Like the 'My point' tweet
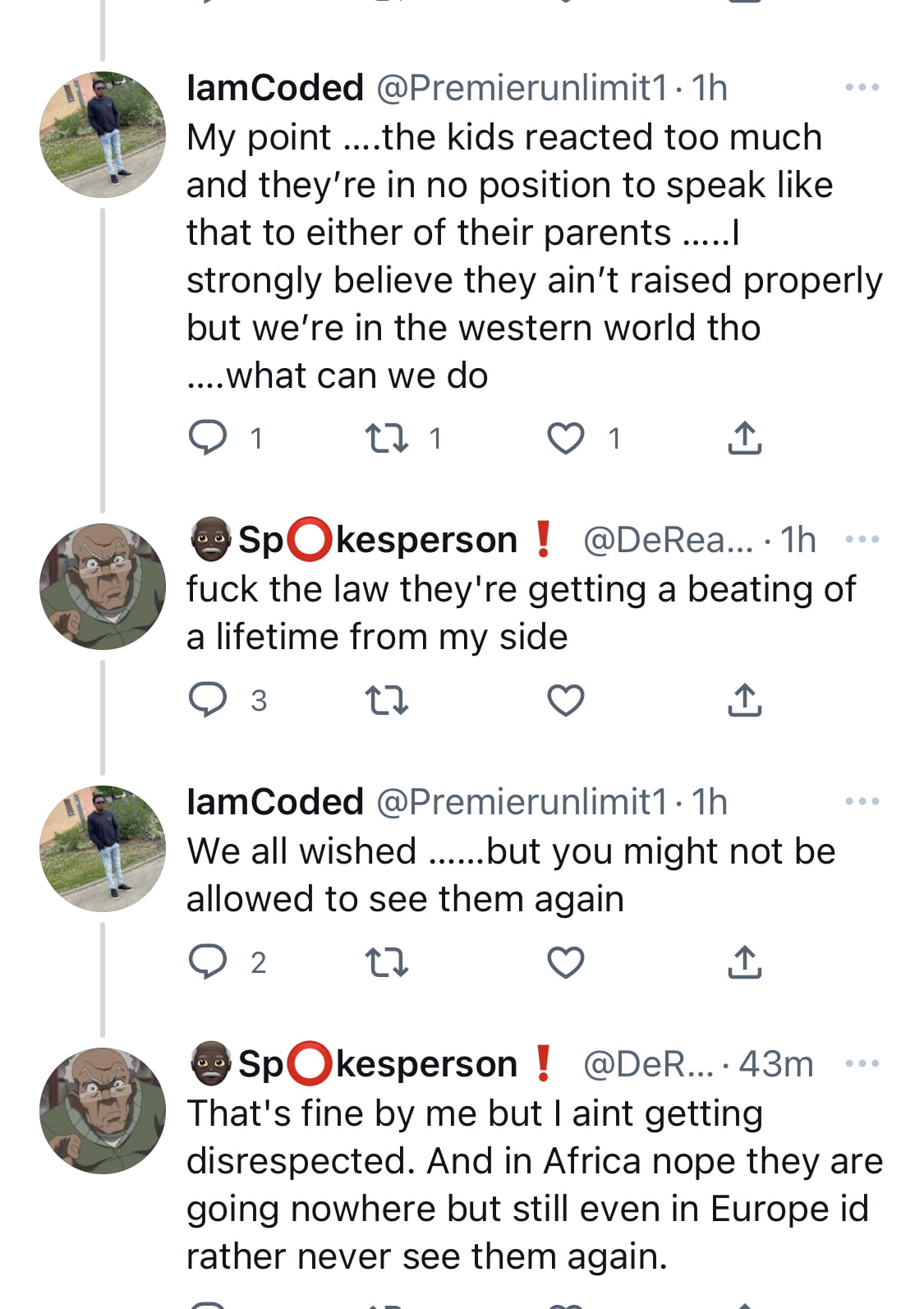 tap(566, 438)
